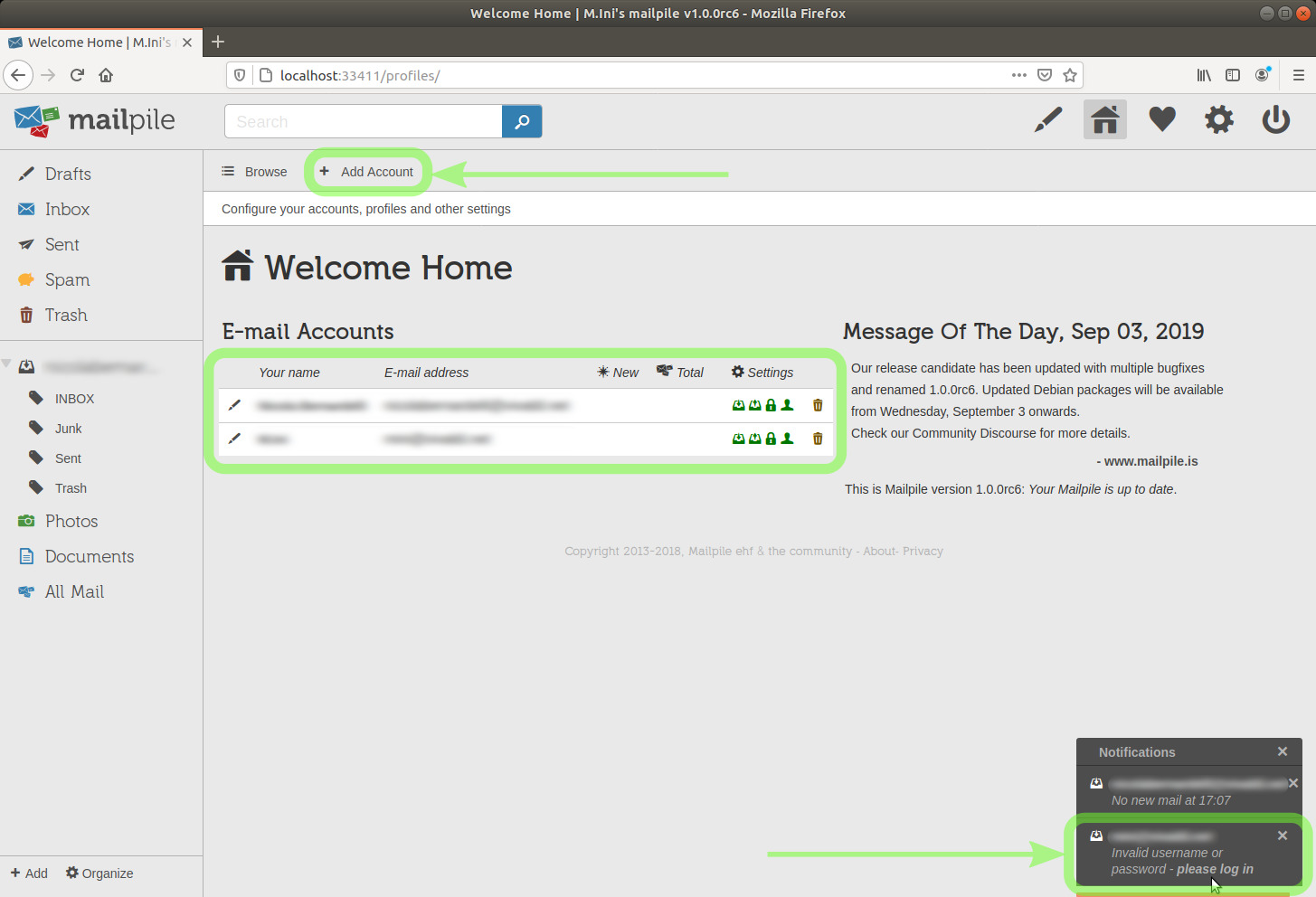Go back with Firefox back arrow
The image size is (1316, 897).
pos(18,75)
